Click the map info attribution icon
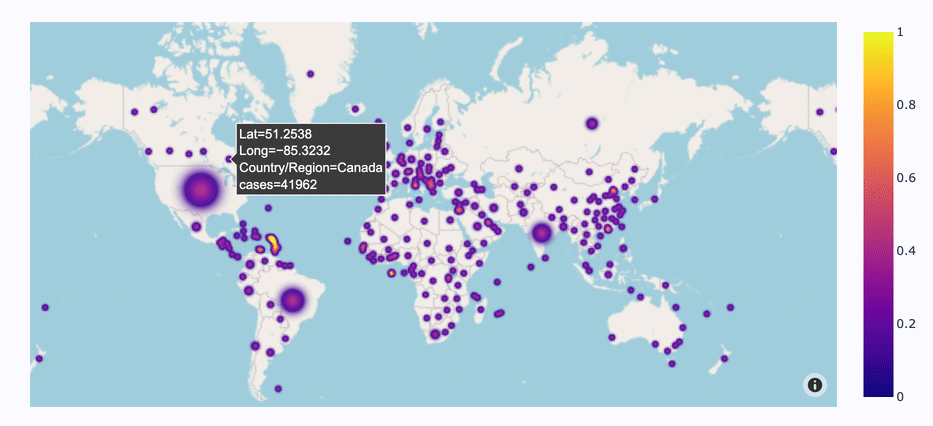 tap(815, 385)
